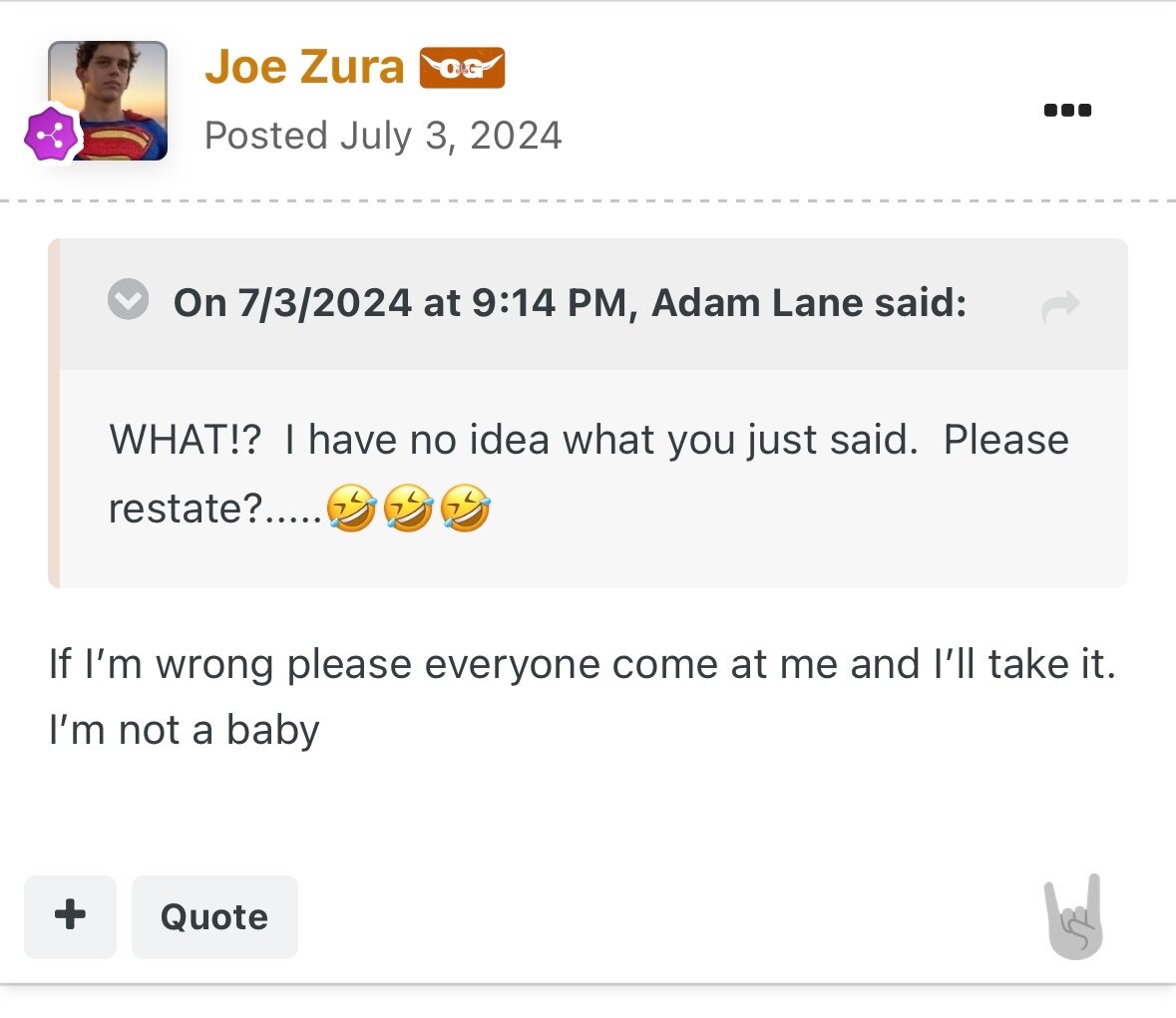Viewport: 1176px width, 1018px height.
Task: Click the Quote button
Action: tap(214, 916)
